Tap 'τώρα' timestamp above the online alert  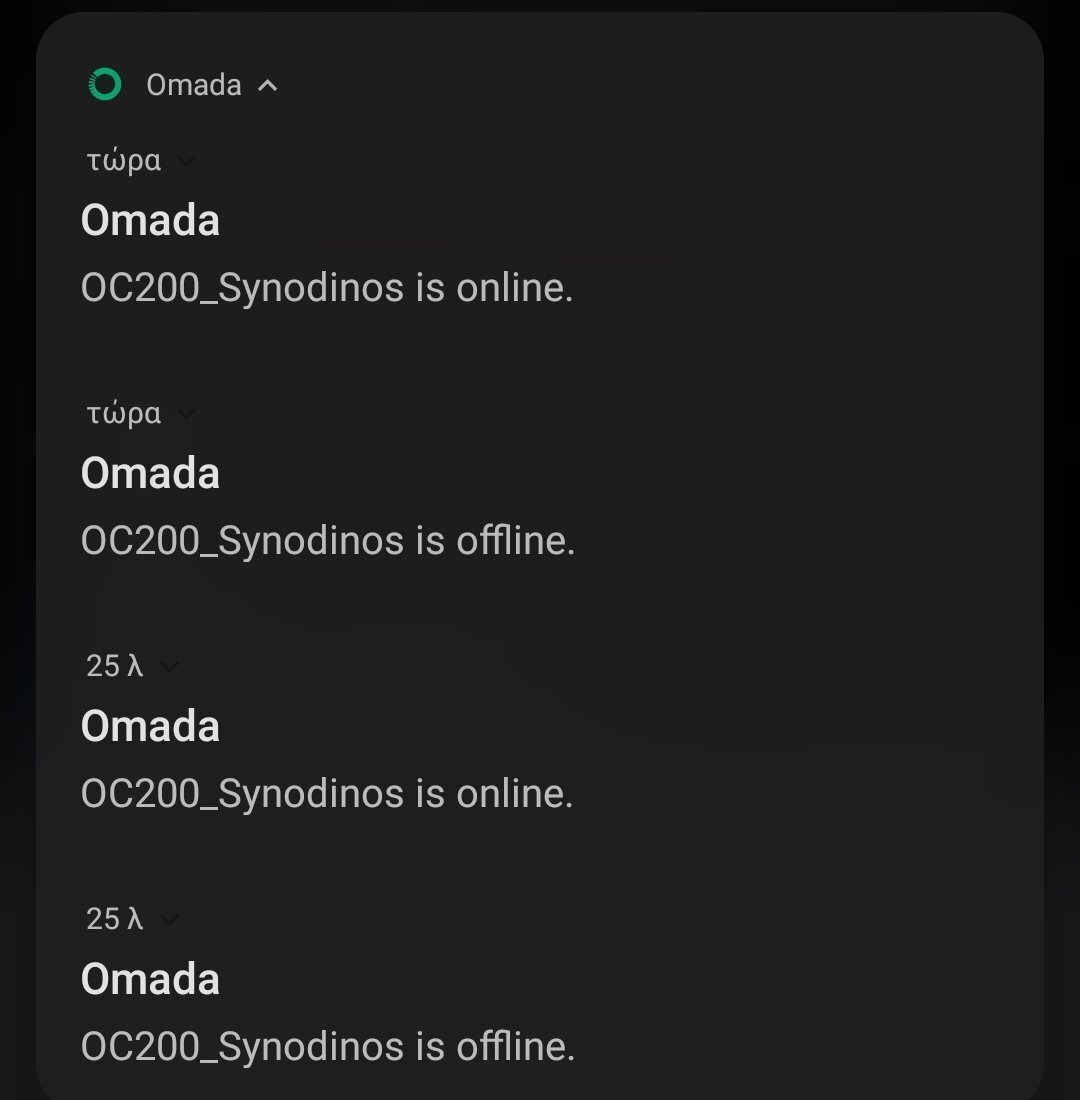[124, 161]
